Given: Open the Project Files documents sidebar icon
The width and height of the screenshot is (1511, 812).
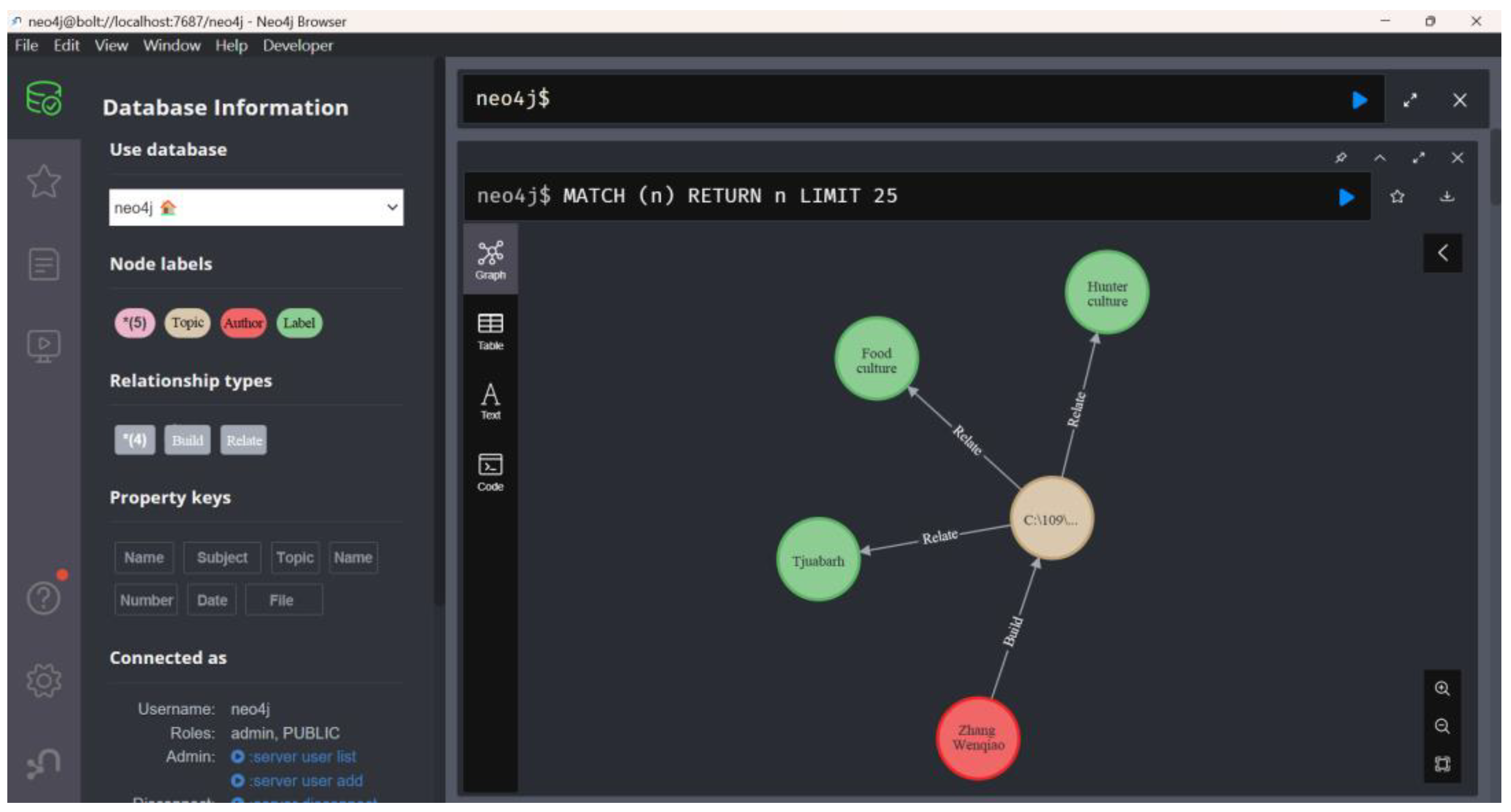Looking at the screenshot, I should 43,264.
